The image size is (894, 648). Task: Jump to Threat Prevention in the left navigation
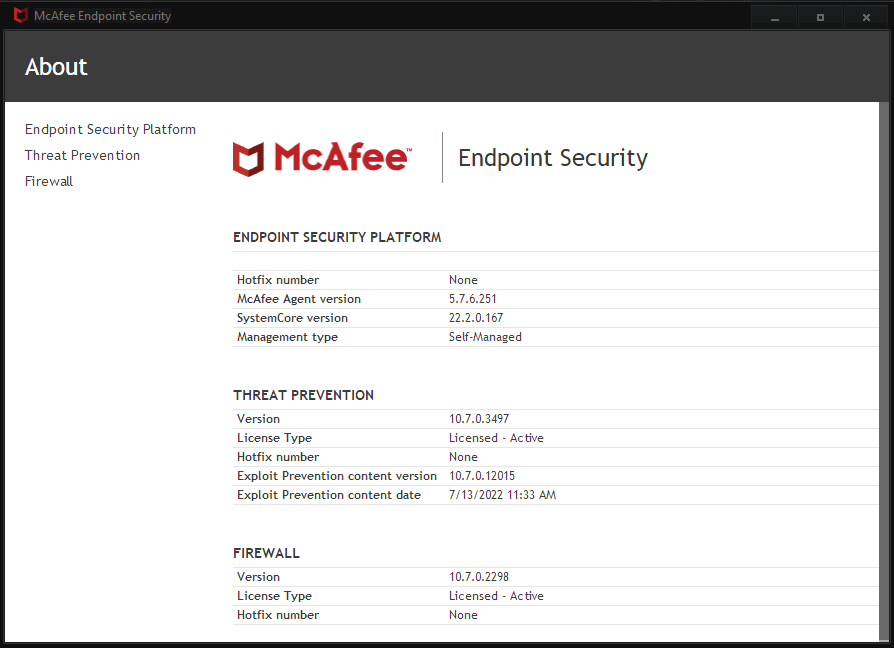[82, 155]
